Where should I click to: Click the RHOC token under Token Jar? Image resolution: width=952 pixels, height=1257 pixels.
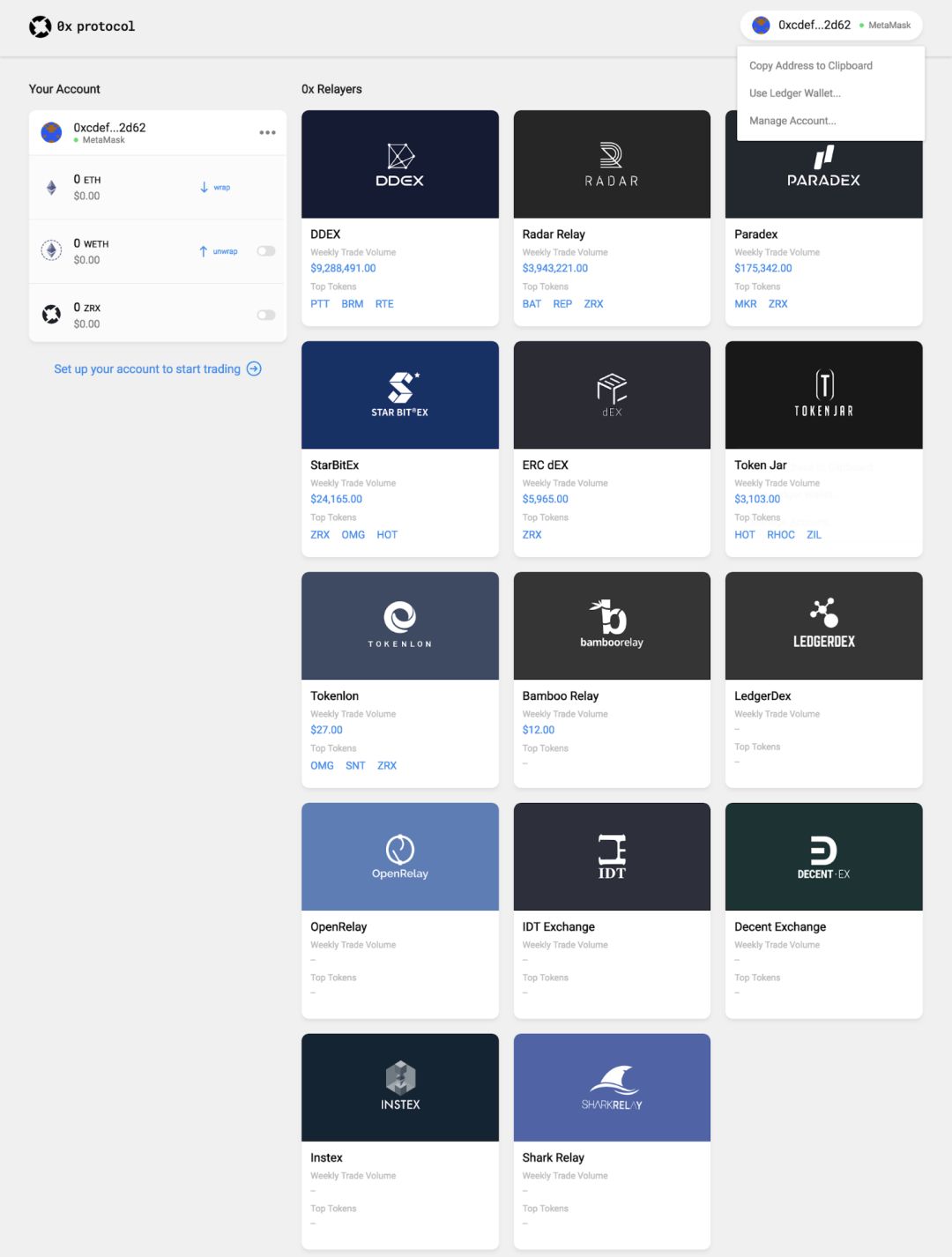(781, 534)
